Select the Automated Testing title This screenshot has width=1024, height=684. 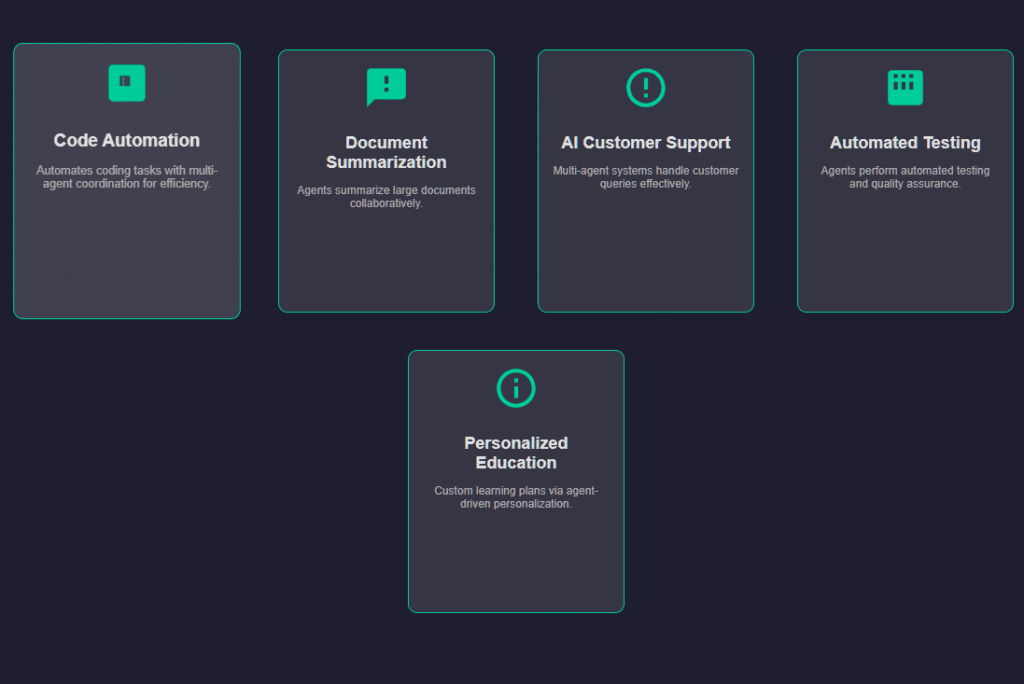click(904, 142)
